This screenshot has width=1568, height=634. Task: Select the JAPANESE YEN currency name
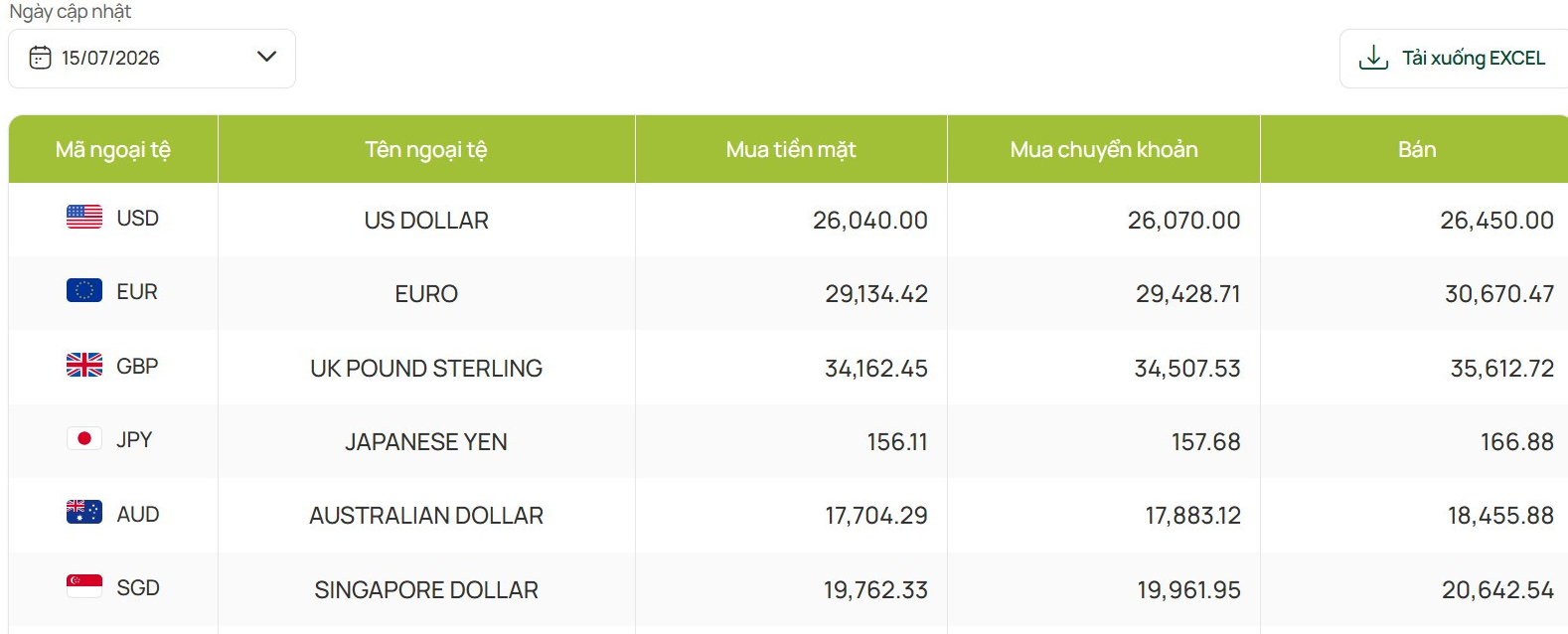point(426,442)
